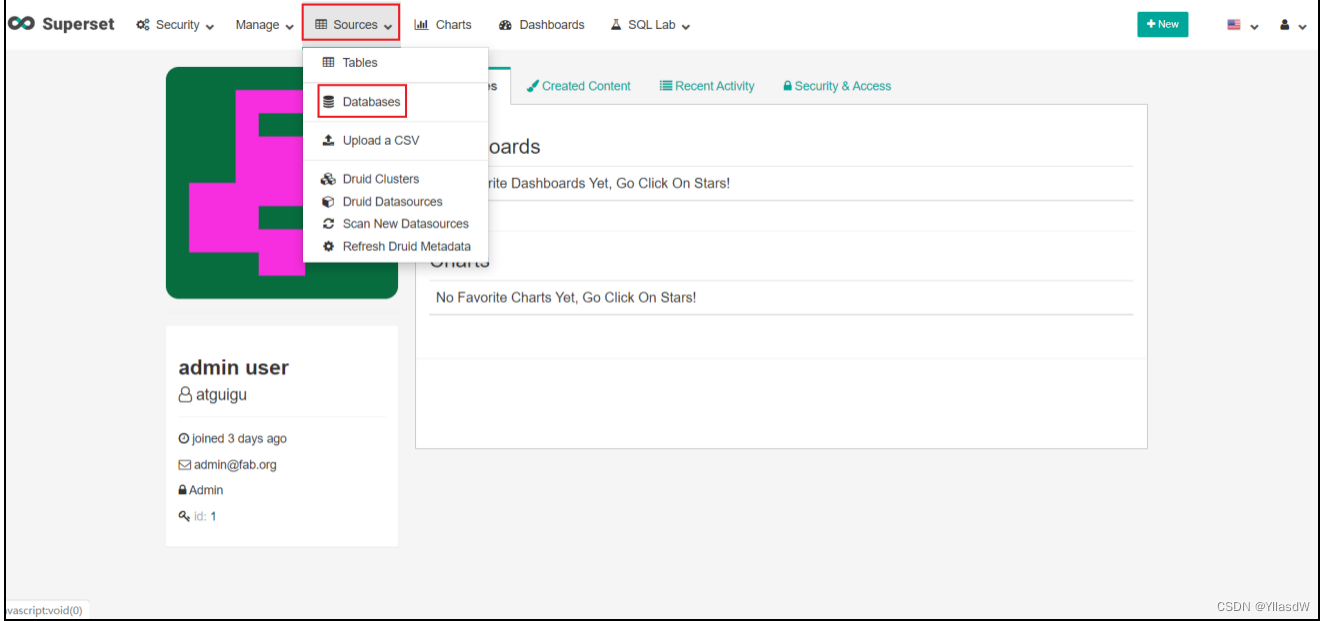Switch to Recent Activity tab
Screen dimensions: 1325x621
(707, 86)
